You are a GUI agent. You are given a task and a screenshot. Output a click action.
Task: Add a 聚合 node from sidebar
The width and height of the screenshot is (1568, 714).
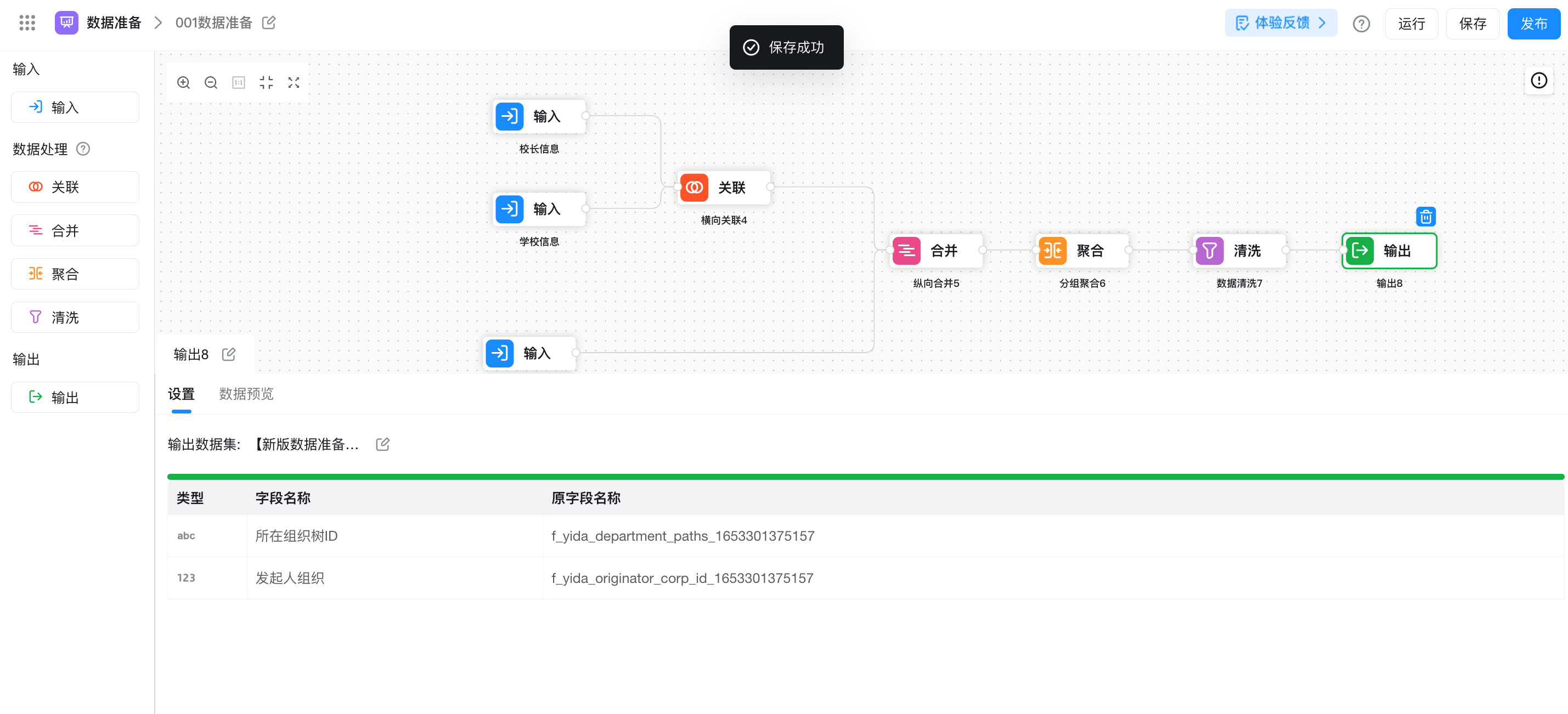[75, 274]
